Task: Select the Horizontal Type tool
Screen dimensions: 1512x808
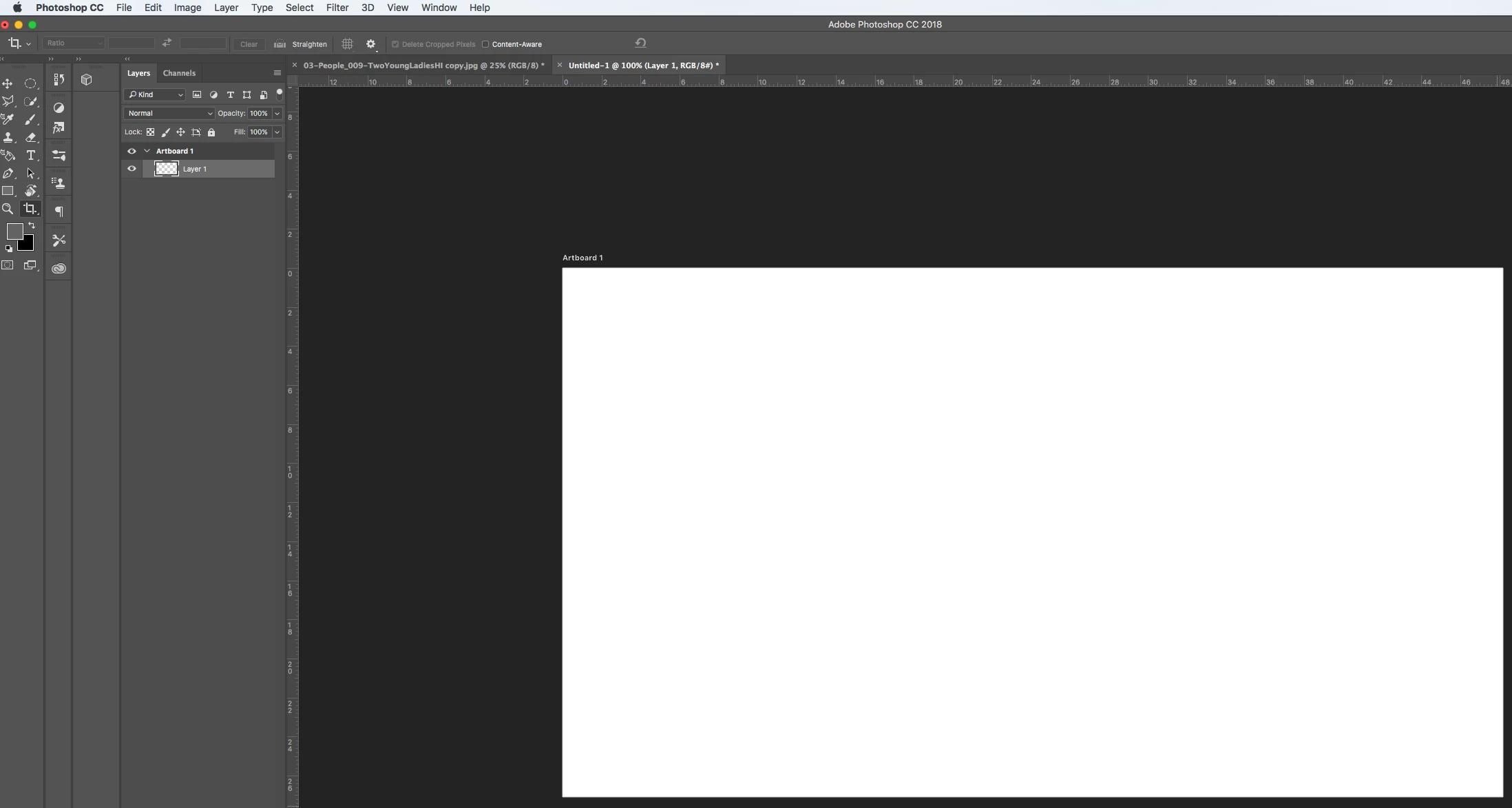Action: pos(31,155)
